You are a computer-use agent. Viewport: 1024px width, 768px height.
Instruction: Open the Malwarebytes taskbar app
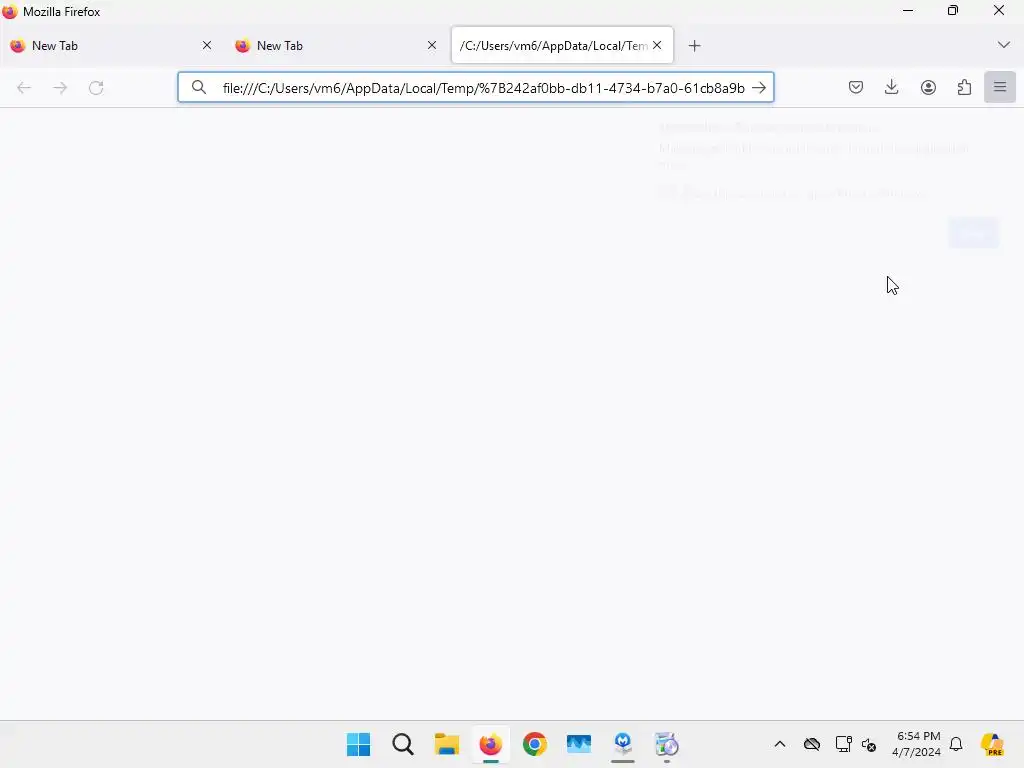pos(622,744)
